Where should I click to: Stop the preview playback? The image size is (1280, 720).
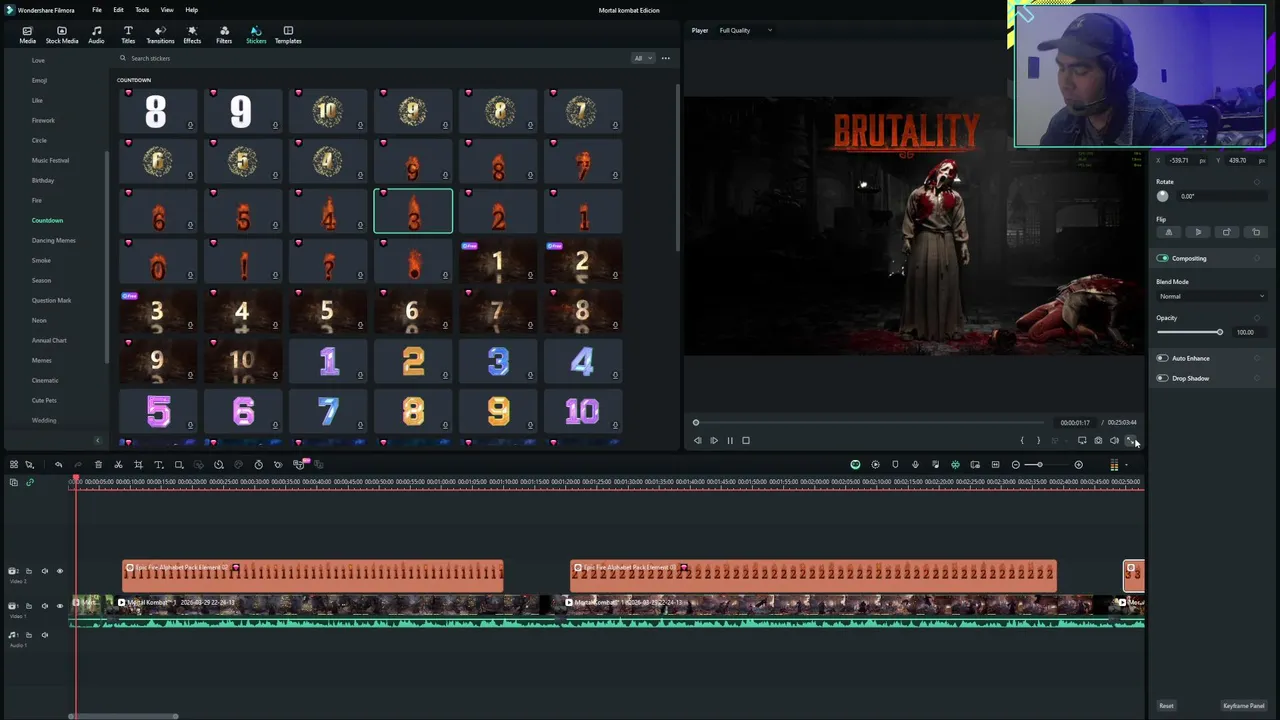tap(745, 440)
